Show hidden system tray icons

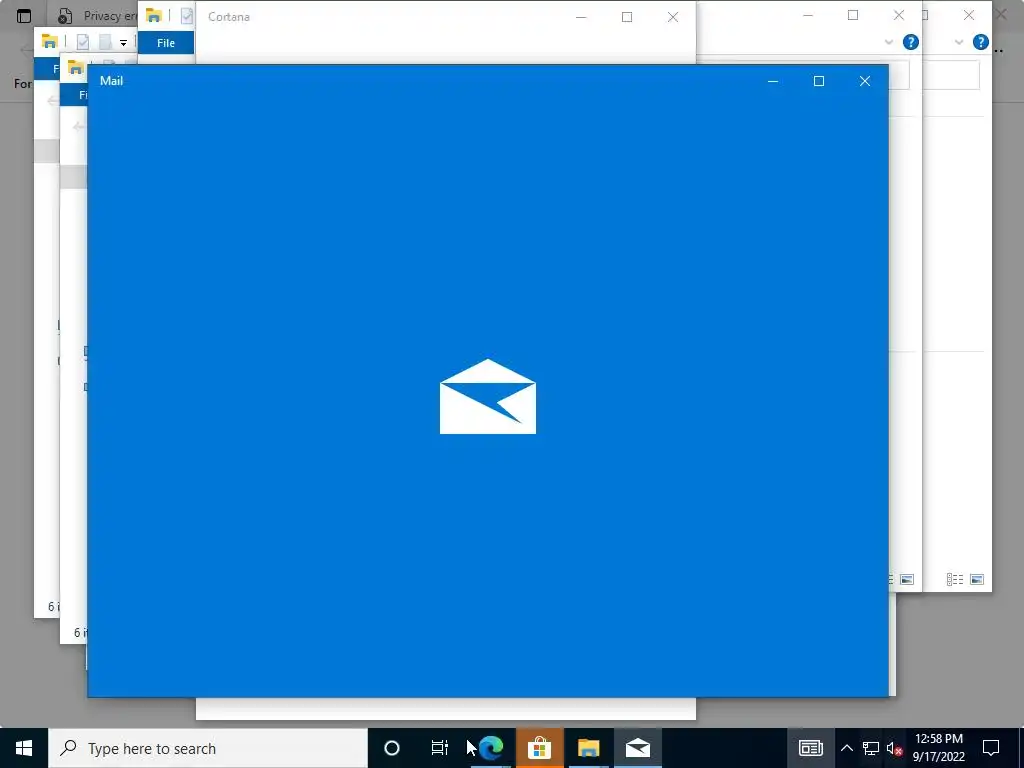(x=846, y=748)
